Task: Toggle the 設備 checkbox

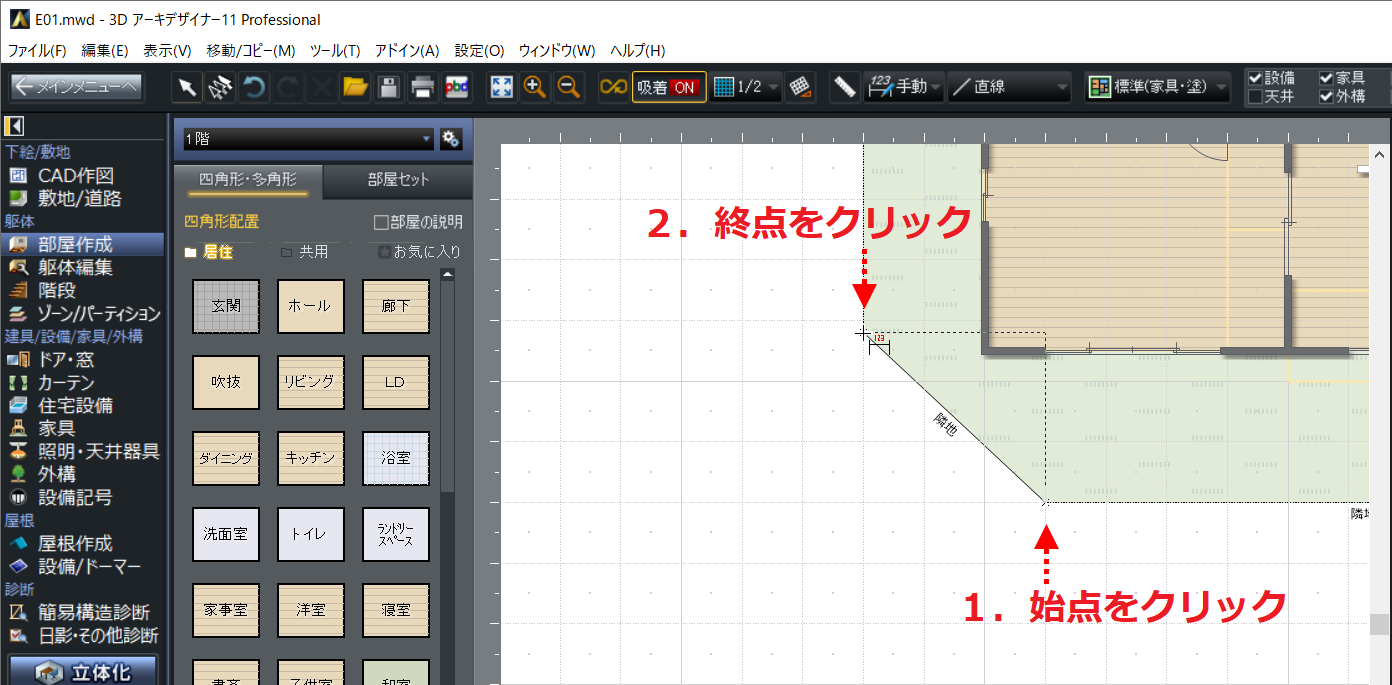Action: pos(1255,78)
